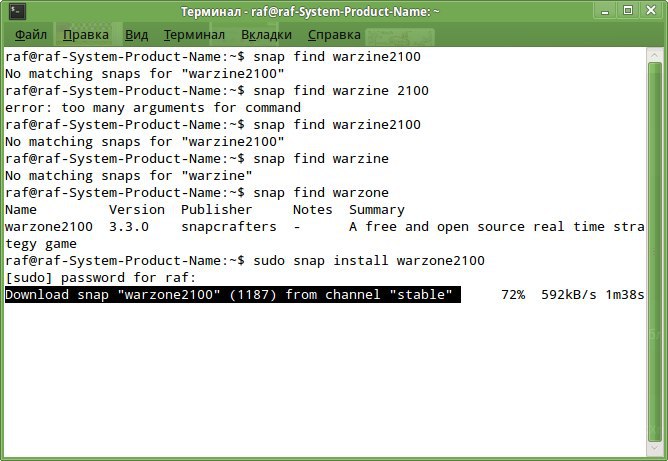This screenshot has height=461, width=668.
Task: Click the "Name" column header
Action: coord(21,210)
